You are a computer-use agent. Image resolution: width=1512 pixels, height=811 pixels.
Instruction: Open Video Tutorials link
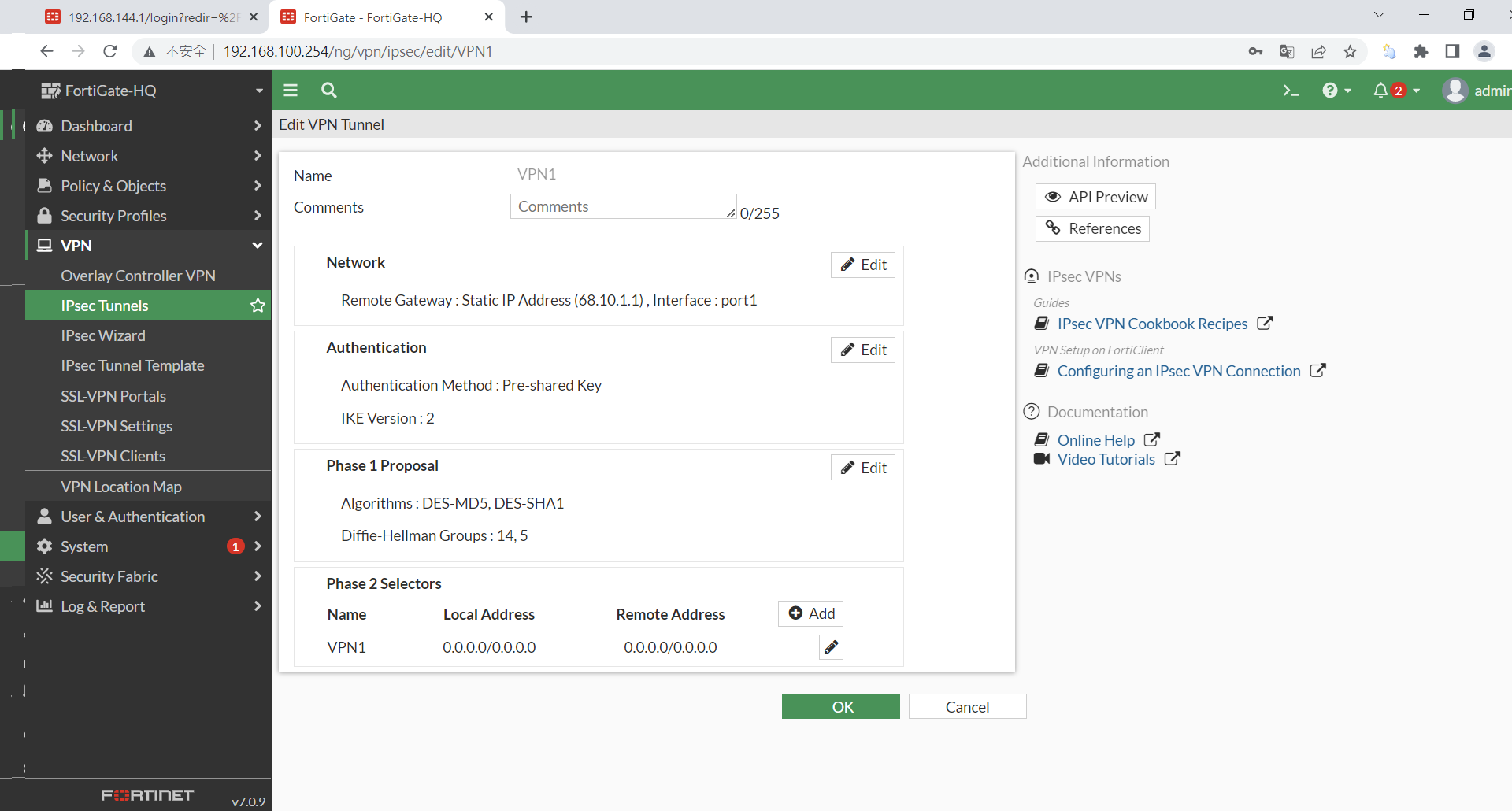(1106, 459)
